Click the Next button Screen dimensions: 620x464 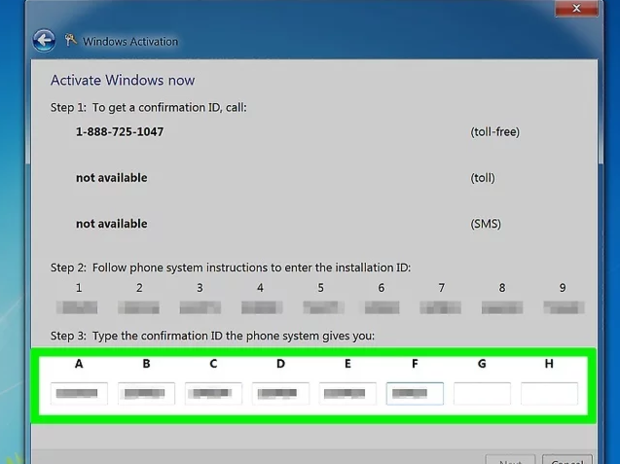(x=510, y=460)
